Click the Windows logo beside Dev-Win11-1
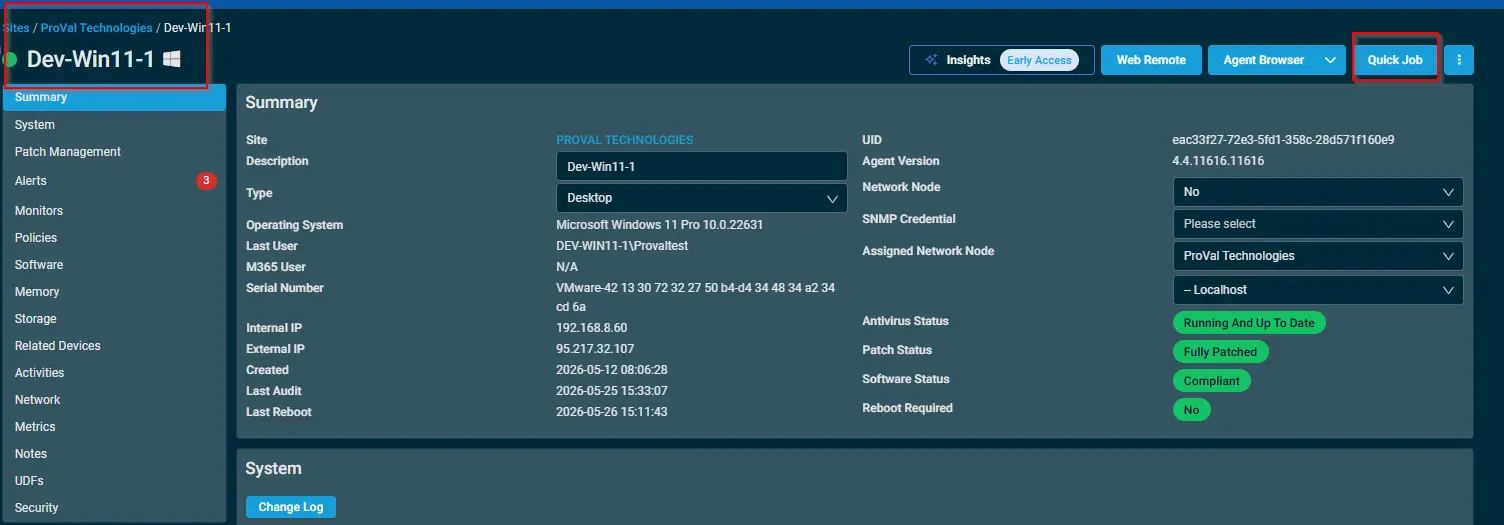1504x525 pixels. 172,60
